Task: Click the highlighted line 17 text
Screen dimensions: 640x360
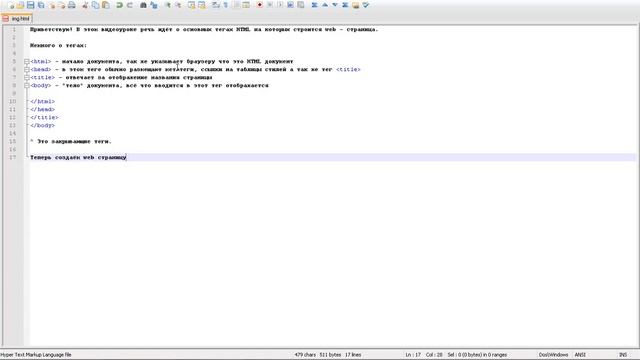Action: (x=78, y=158)
